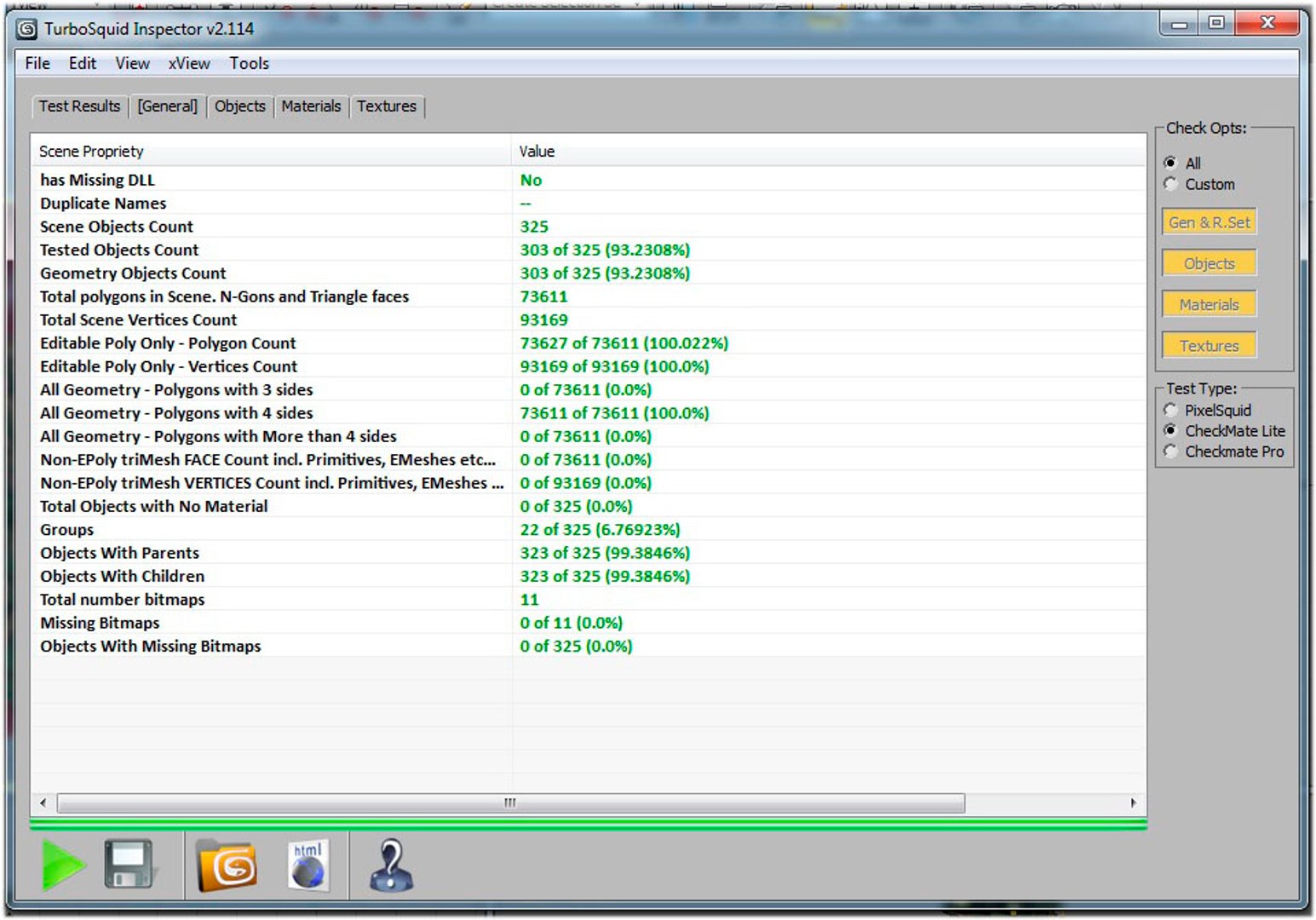Select the 'Duplicate Names' row

click(588, 203)
